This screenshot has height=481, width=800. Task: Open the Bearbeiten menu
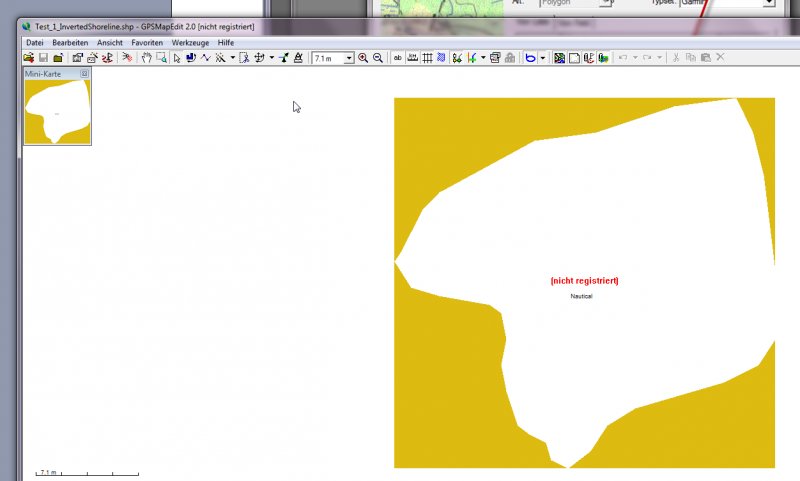[70, 43]
